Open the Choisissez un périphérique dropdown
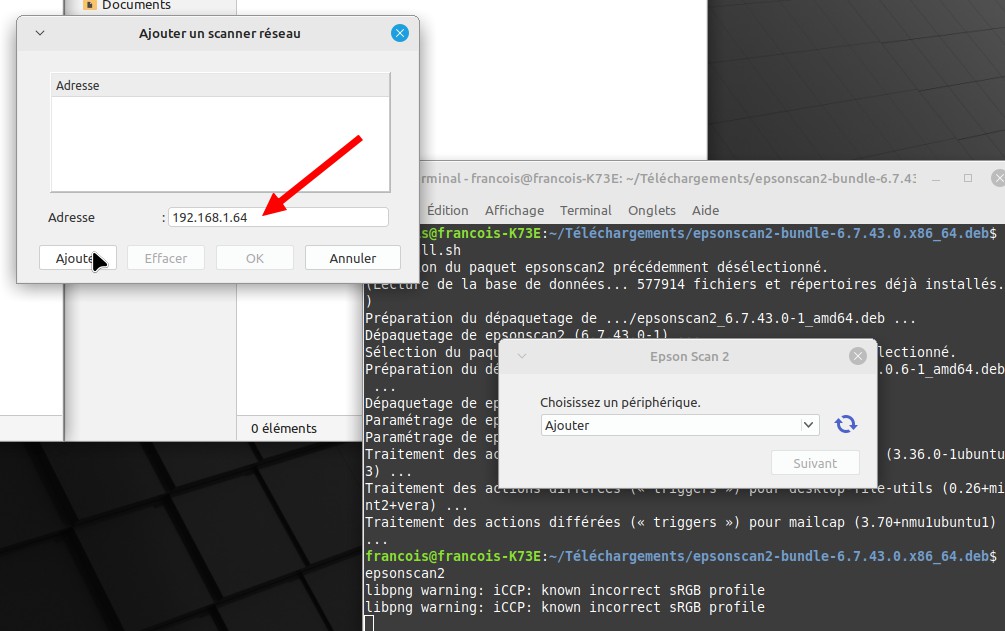1005x631 pixels. [x=679, y=425]
